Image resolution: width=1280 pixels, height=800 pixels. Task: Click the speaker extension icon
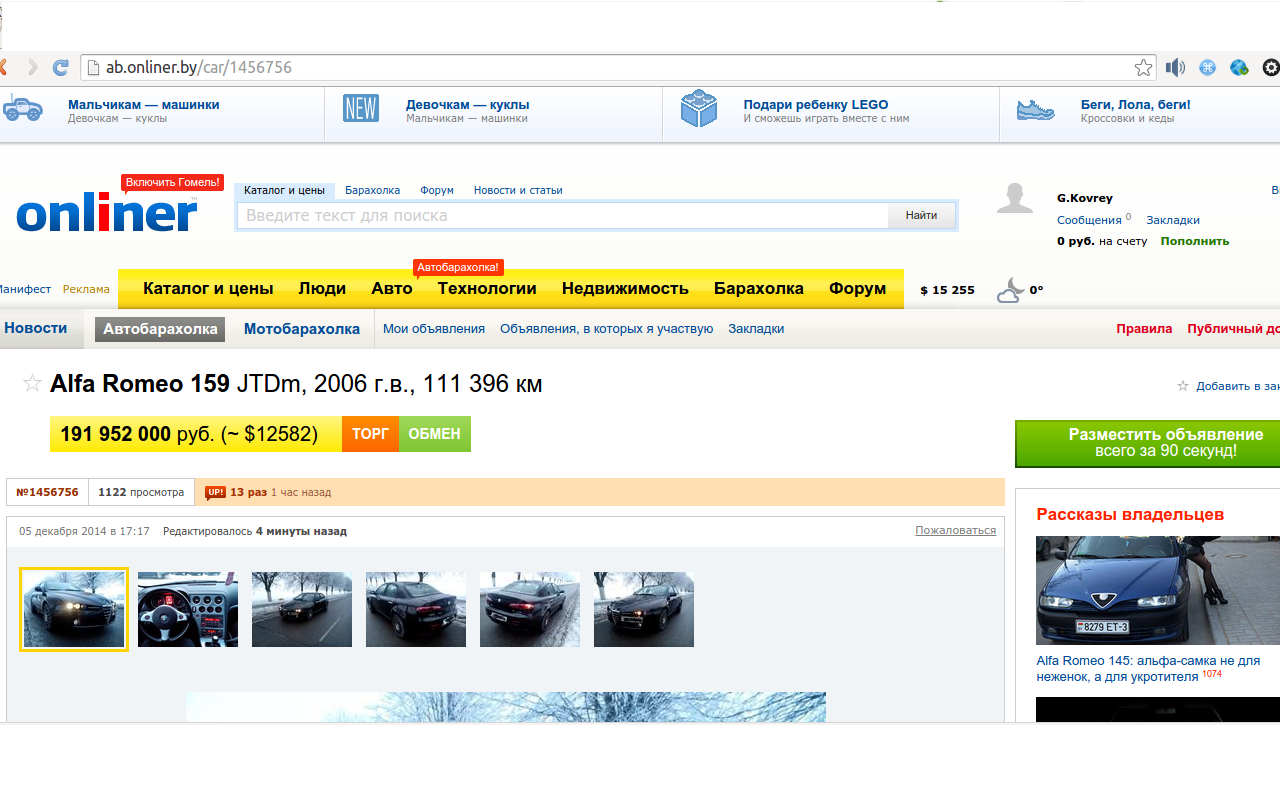coord(1175,68)
